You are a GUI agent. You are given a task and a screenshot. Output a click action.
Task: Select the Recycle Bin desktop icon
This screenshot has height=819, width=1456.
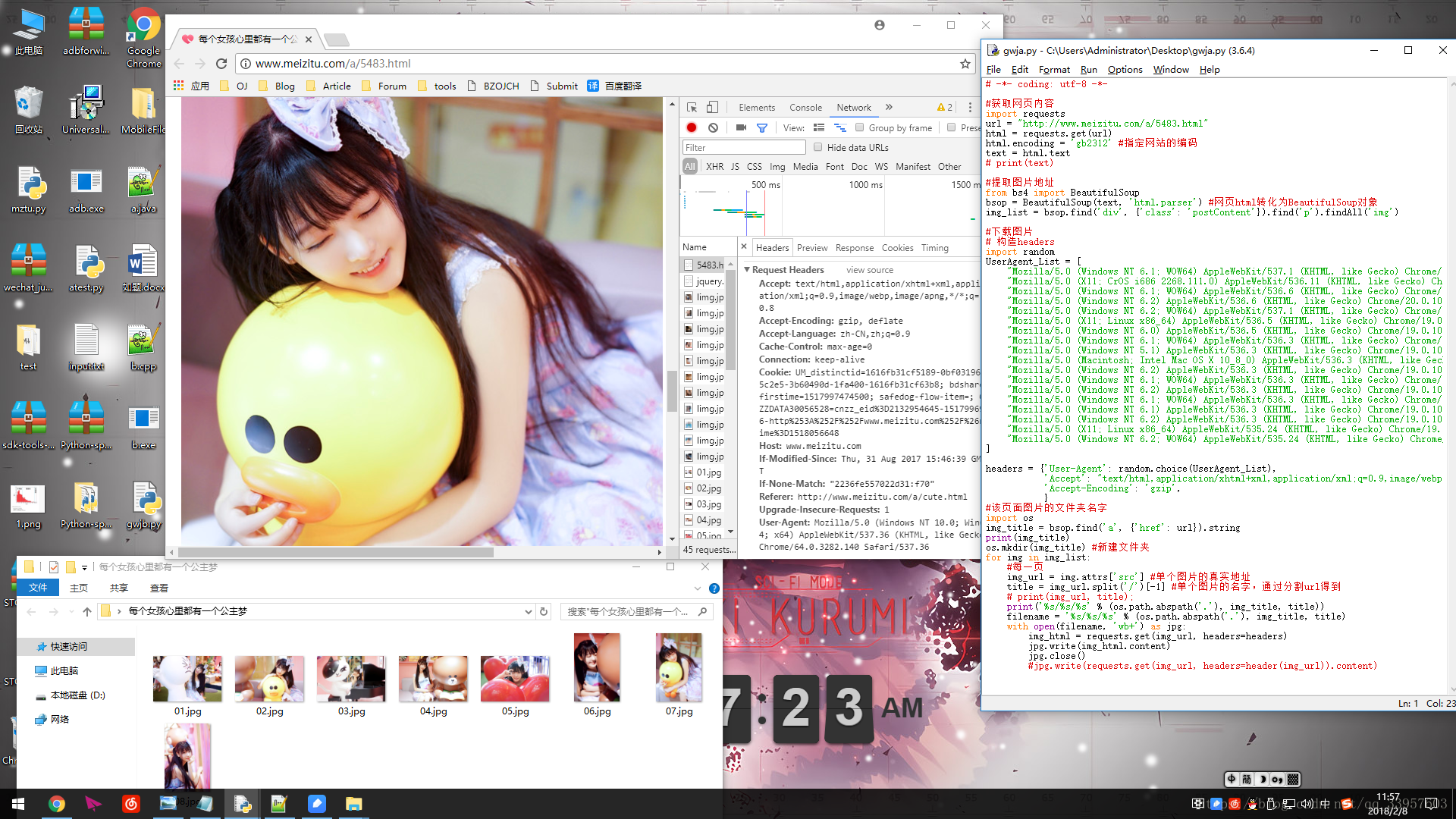pos(29,111)
